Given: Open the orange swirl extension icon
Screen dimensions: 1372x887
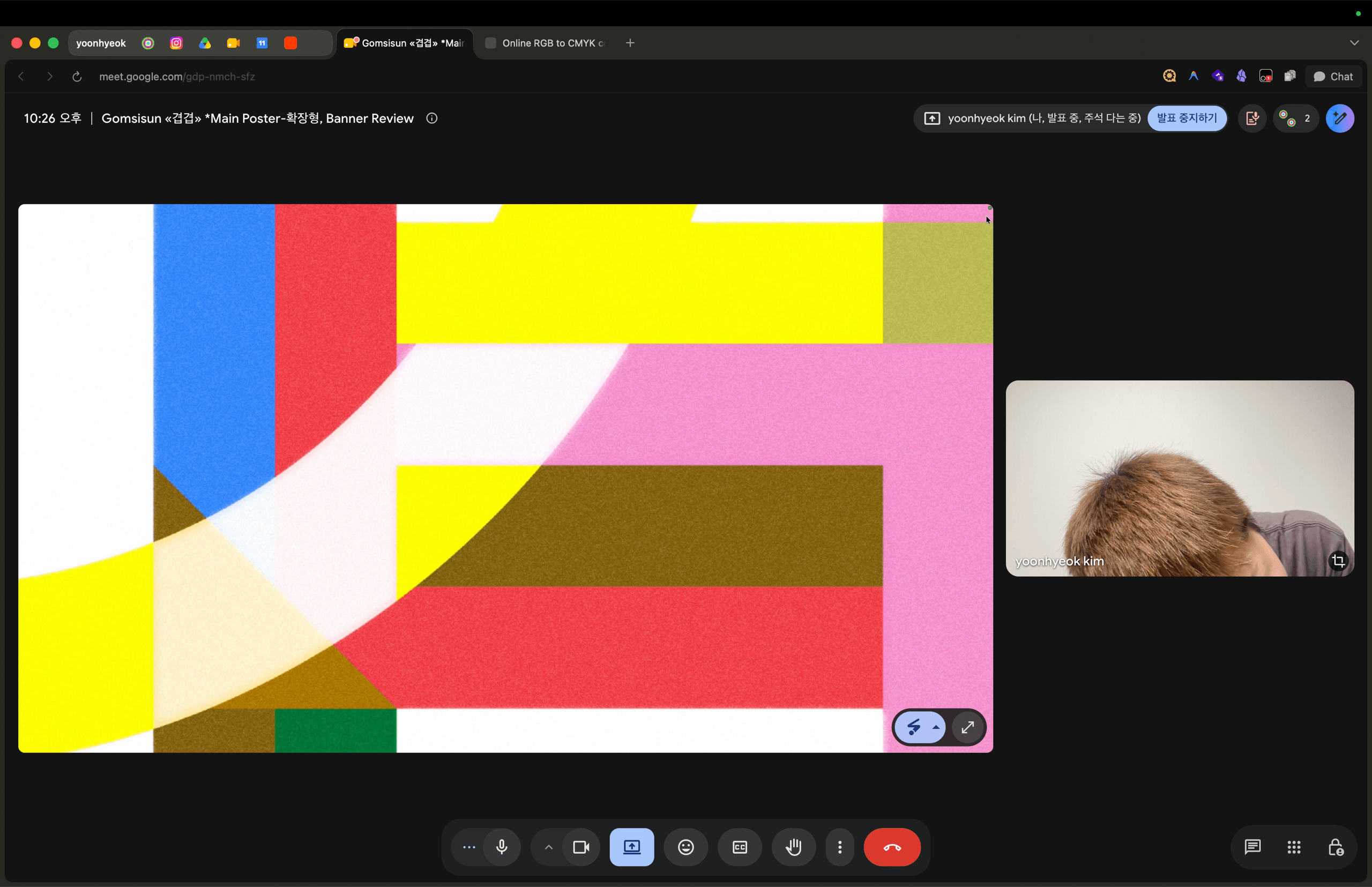Looking at the screenshot, I should (1169, 76).
